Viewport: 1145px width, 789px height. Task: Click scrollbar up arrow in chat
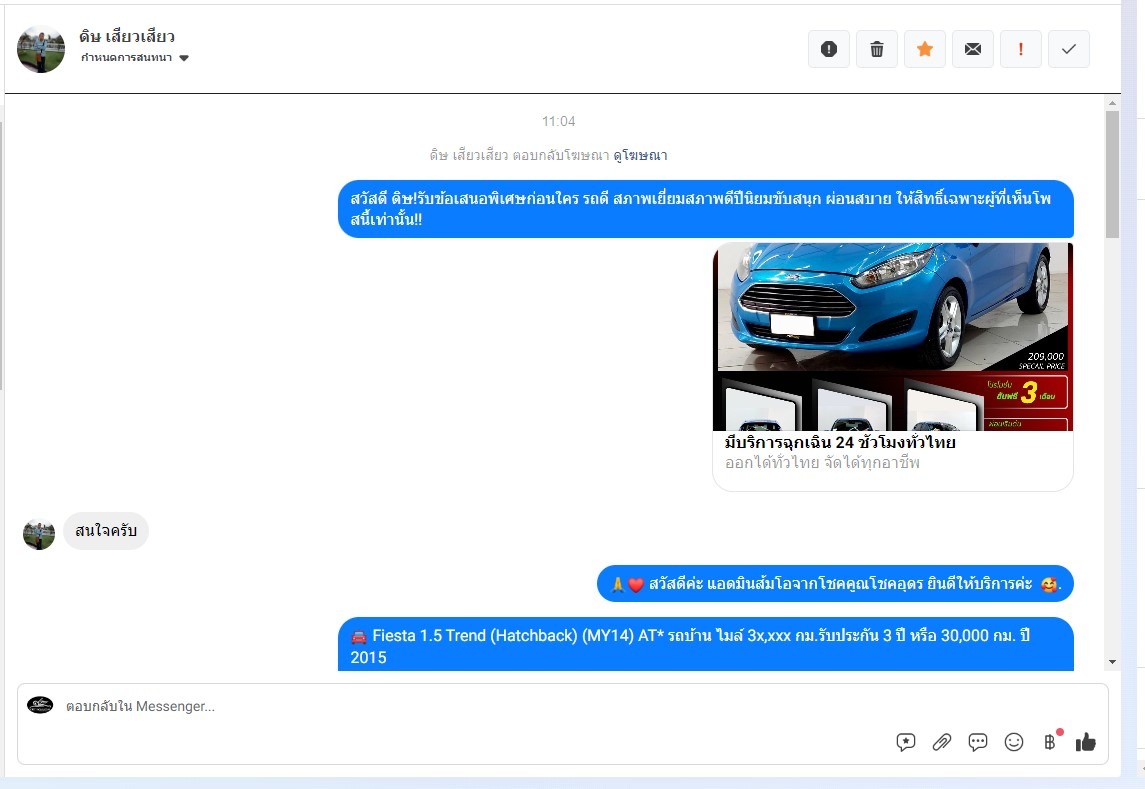coord(1112,103)
